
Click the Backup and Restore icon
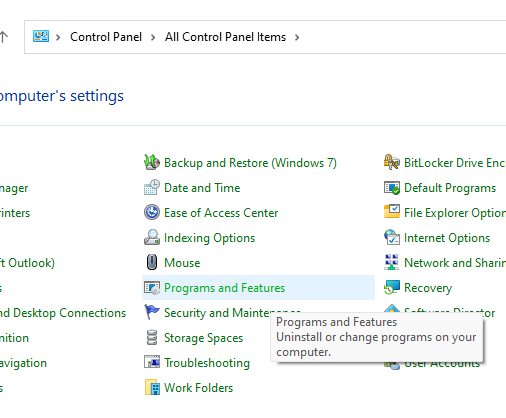[x=152, y=162]
